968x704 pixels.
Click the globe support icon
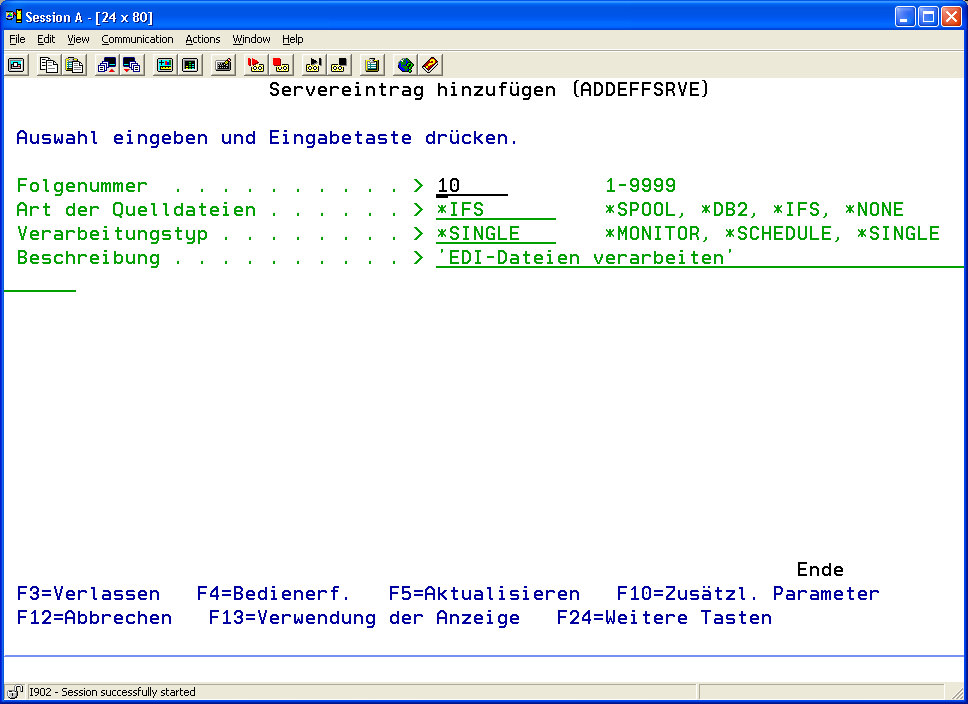[405, 65]
